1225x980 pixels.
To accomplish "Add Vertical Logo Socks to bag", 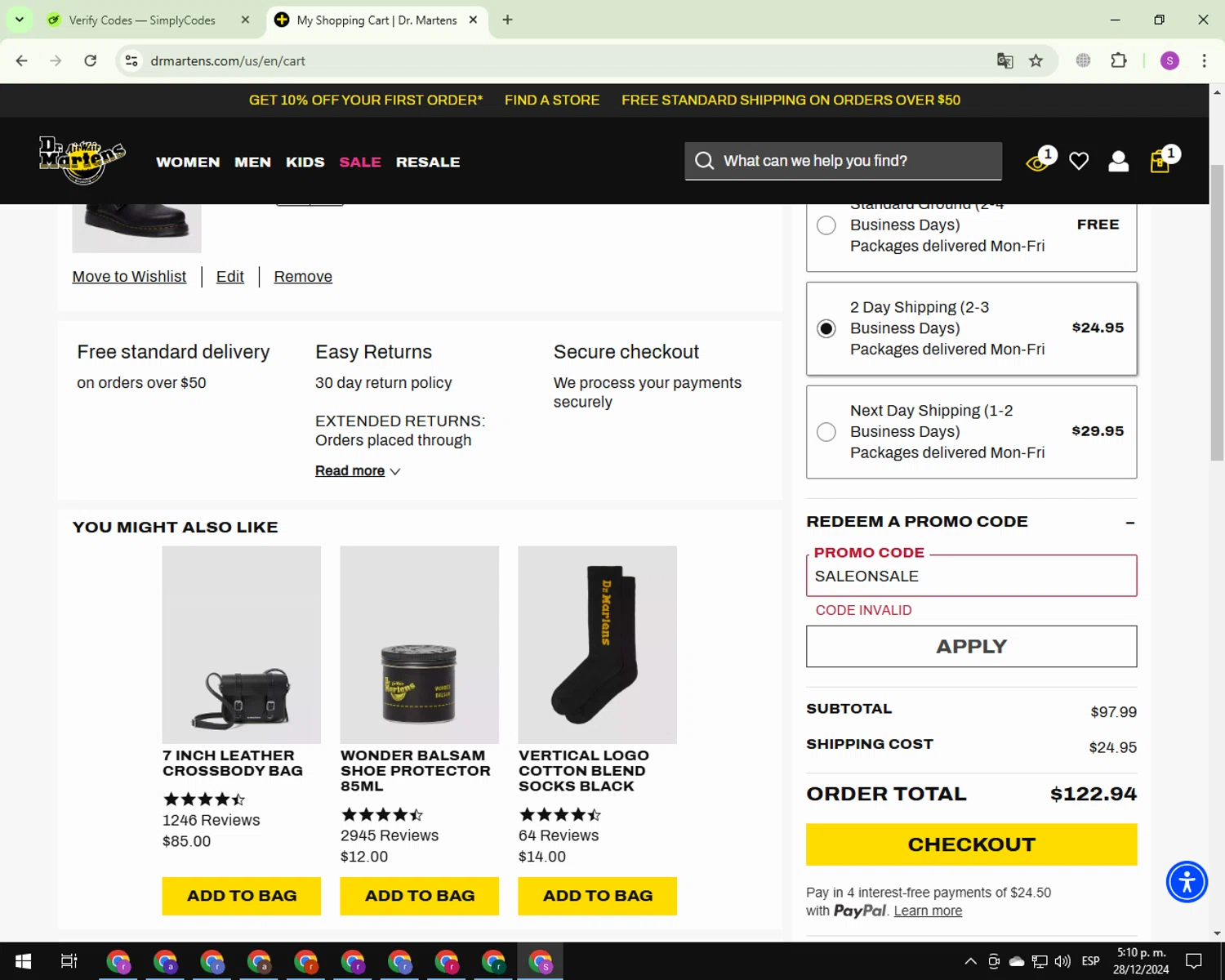I will (x=598, y=896).
